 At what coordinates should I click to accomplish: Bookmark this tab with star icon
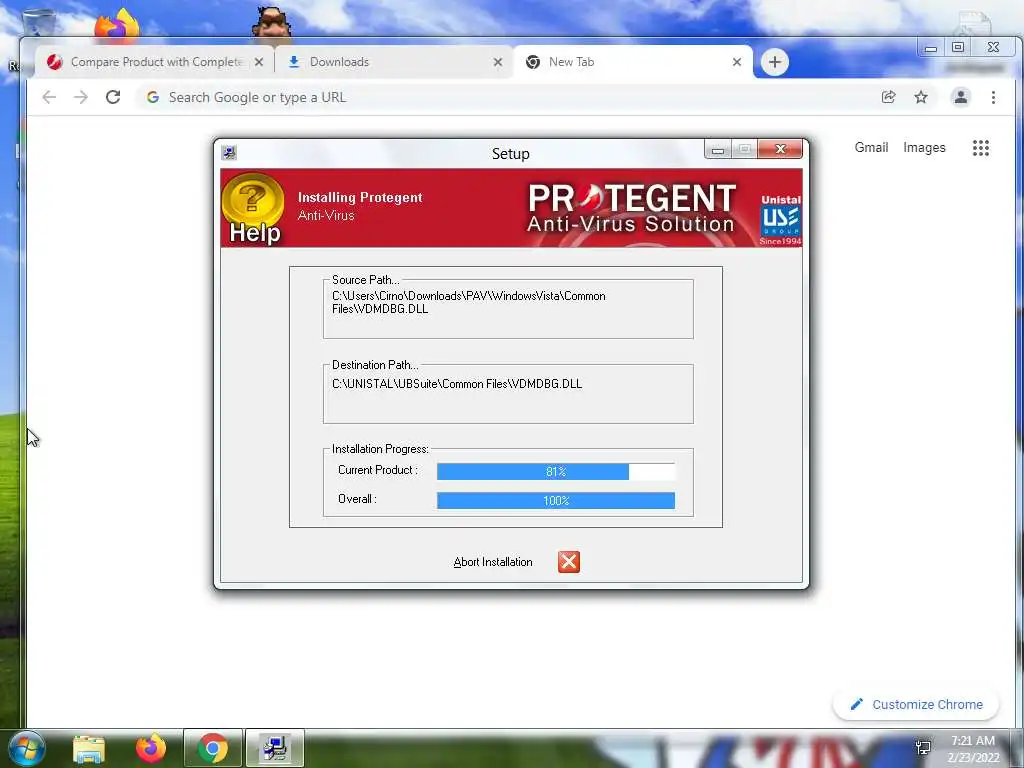921,97
